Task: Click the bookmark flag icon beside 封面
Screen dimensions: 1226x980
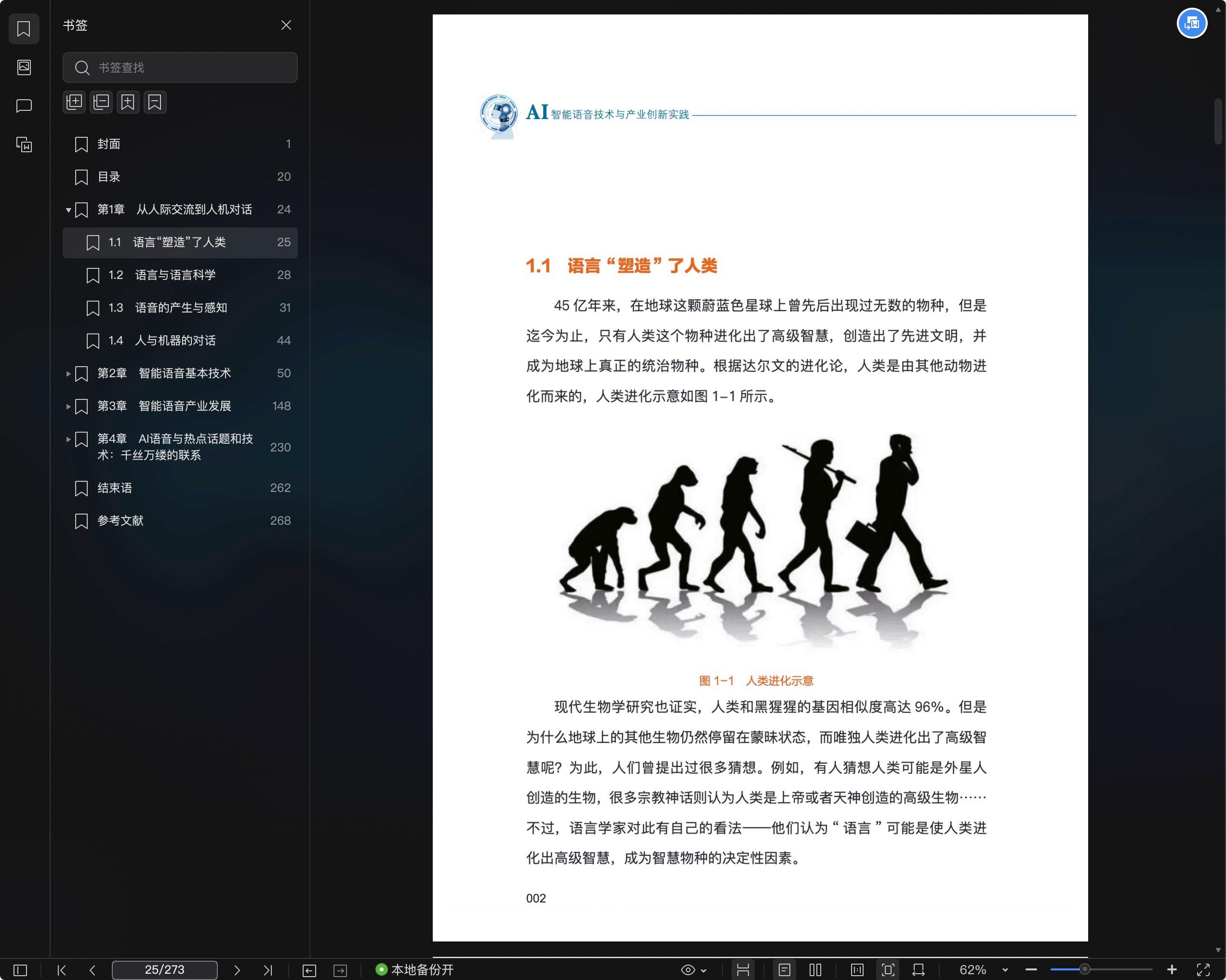Action: click(x=81, y=145)
